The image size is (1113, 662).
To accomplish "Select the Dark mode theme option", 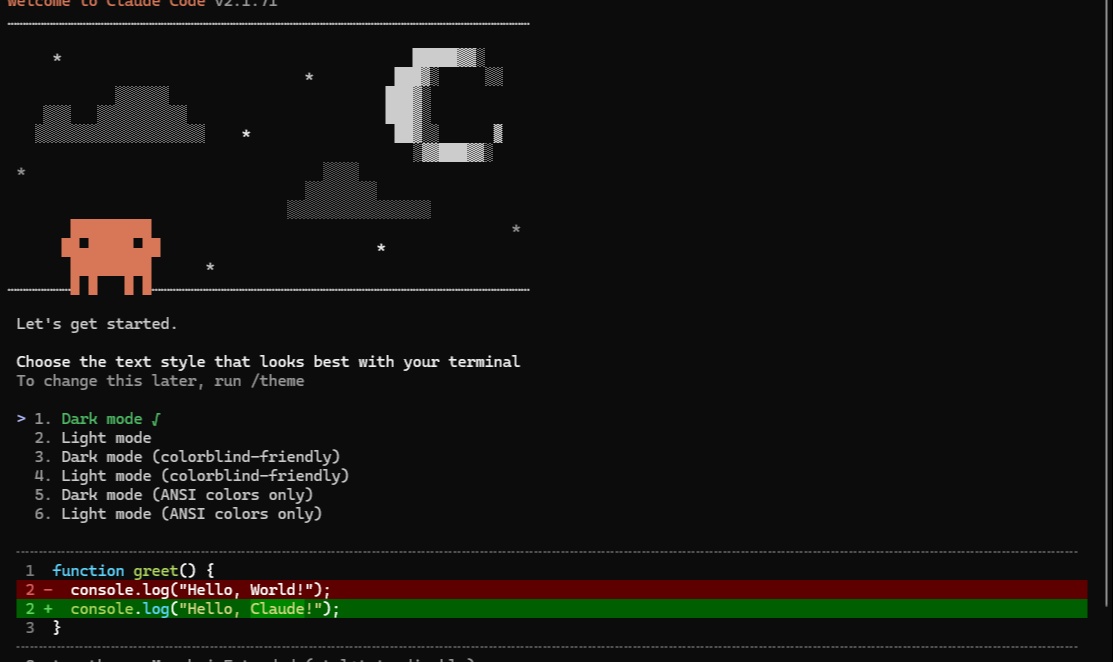I will pyautogui.click(x=102, y=419).
